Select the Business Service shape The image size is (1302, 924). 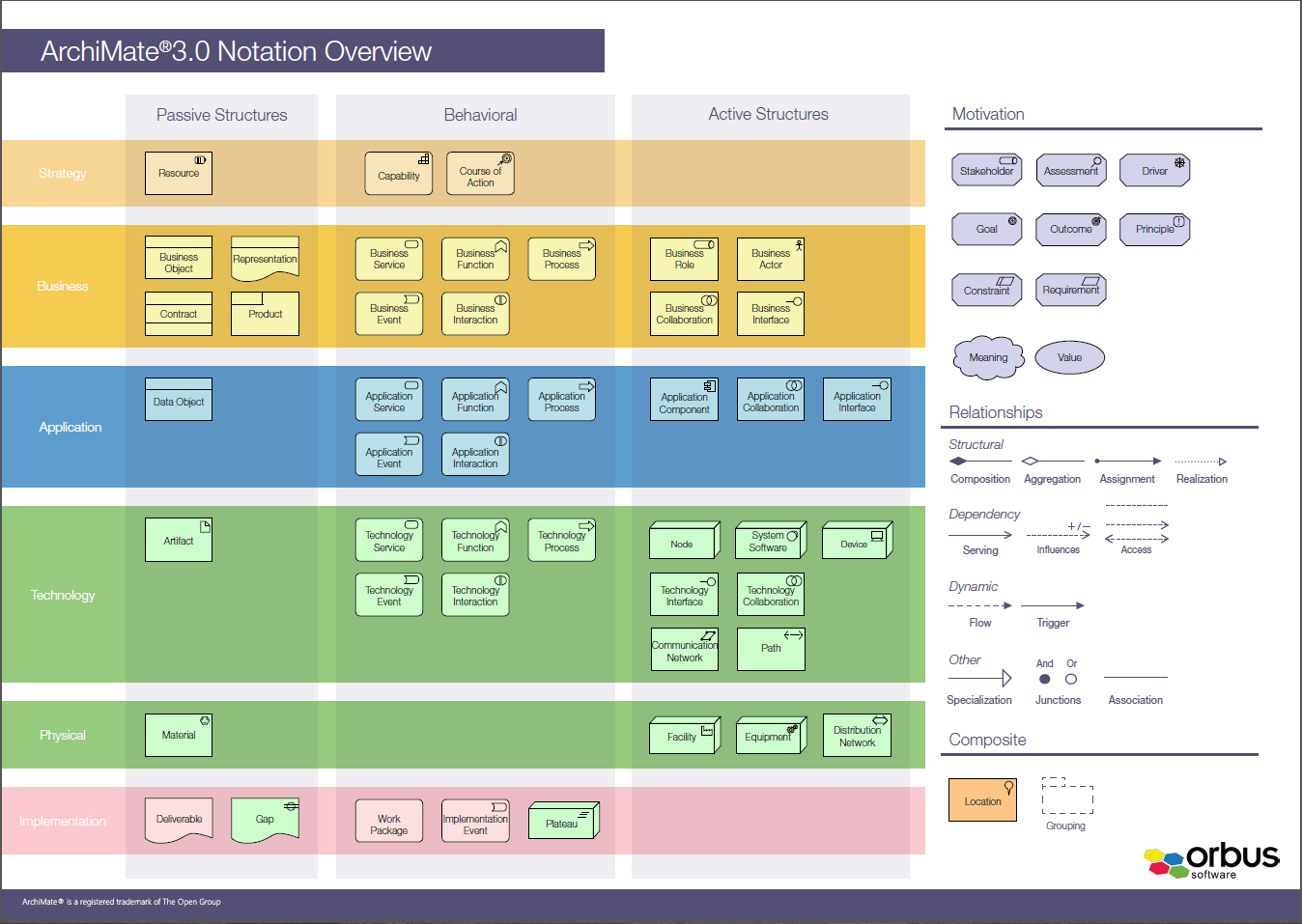point(389,259)
